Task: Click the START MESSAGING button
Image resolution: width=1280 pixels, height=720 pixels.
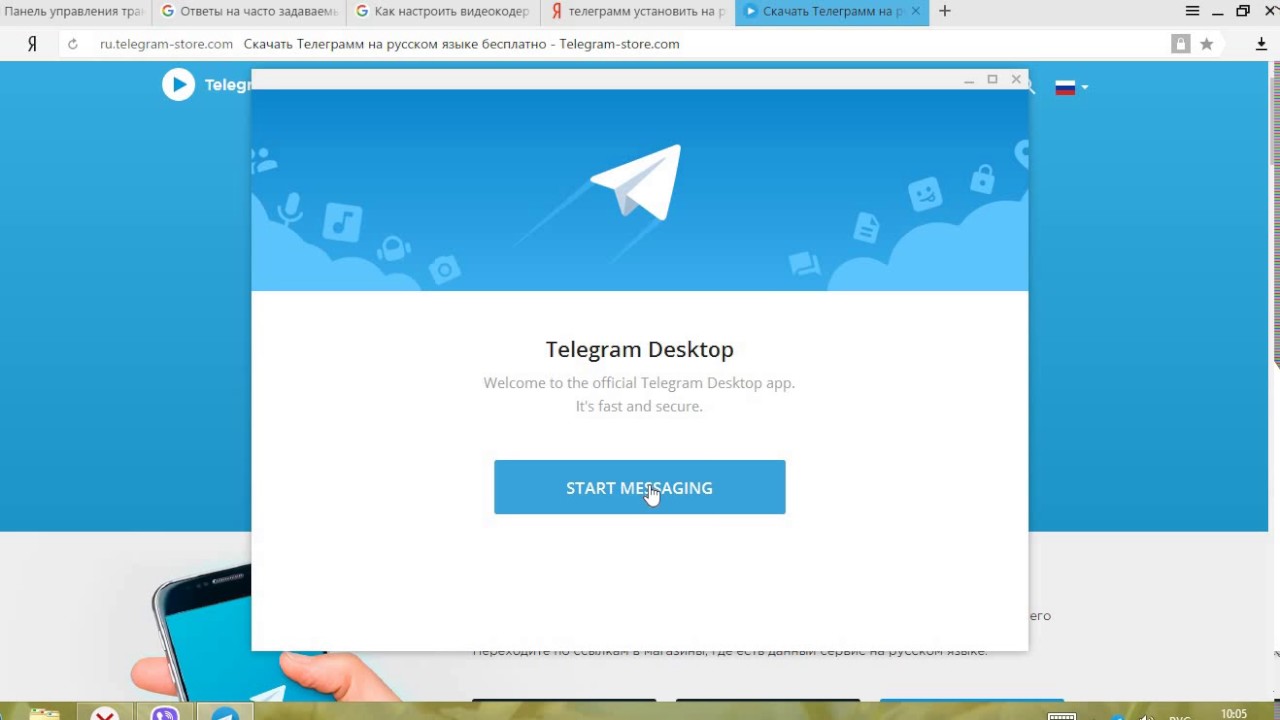Action: (639, 487)
